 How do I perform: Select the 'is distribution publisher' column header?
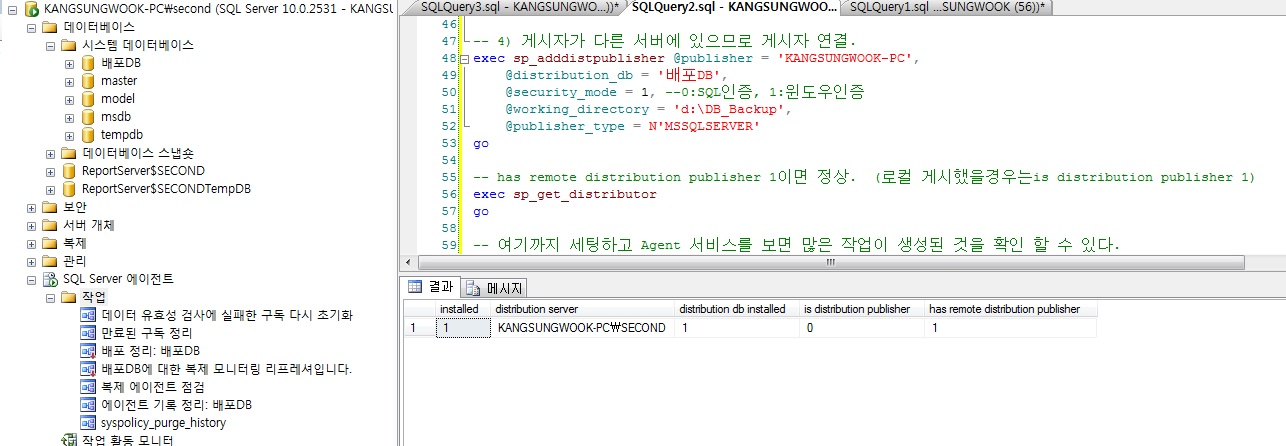tap(863, 309)
